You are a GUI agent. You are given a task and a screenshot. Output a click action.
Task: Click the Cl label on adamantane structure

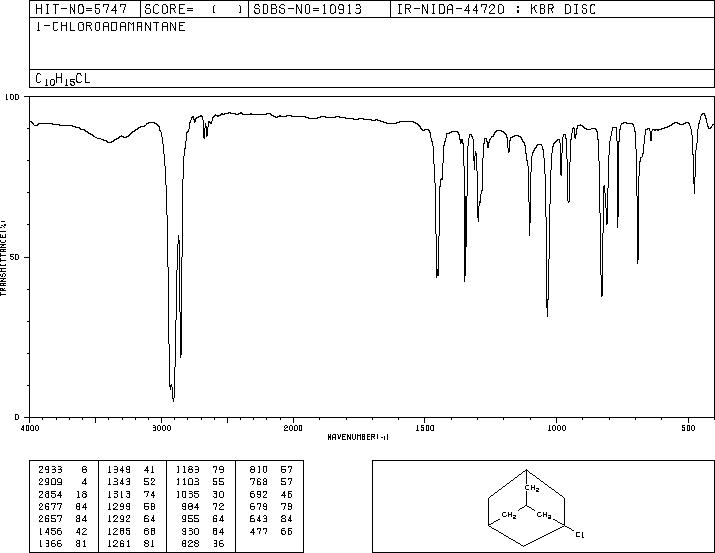point(579,534)
